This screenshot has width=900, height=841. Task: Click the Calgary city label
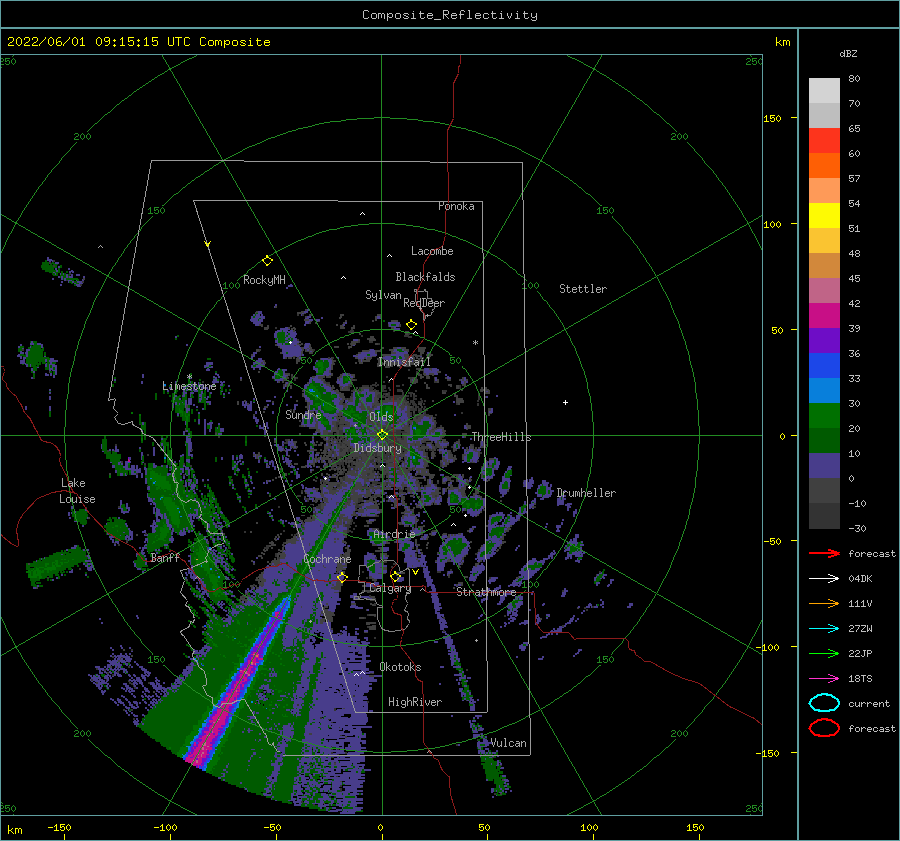coord(390,588)
